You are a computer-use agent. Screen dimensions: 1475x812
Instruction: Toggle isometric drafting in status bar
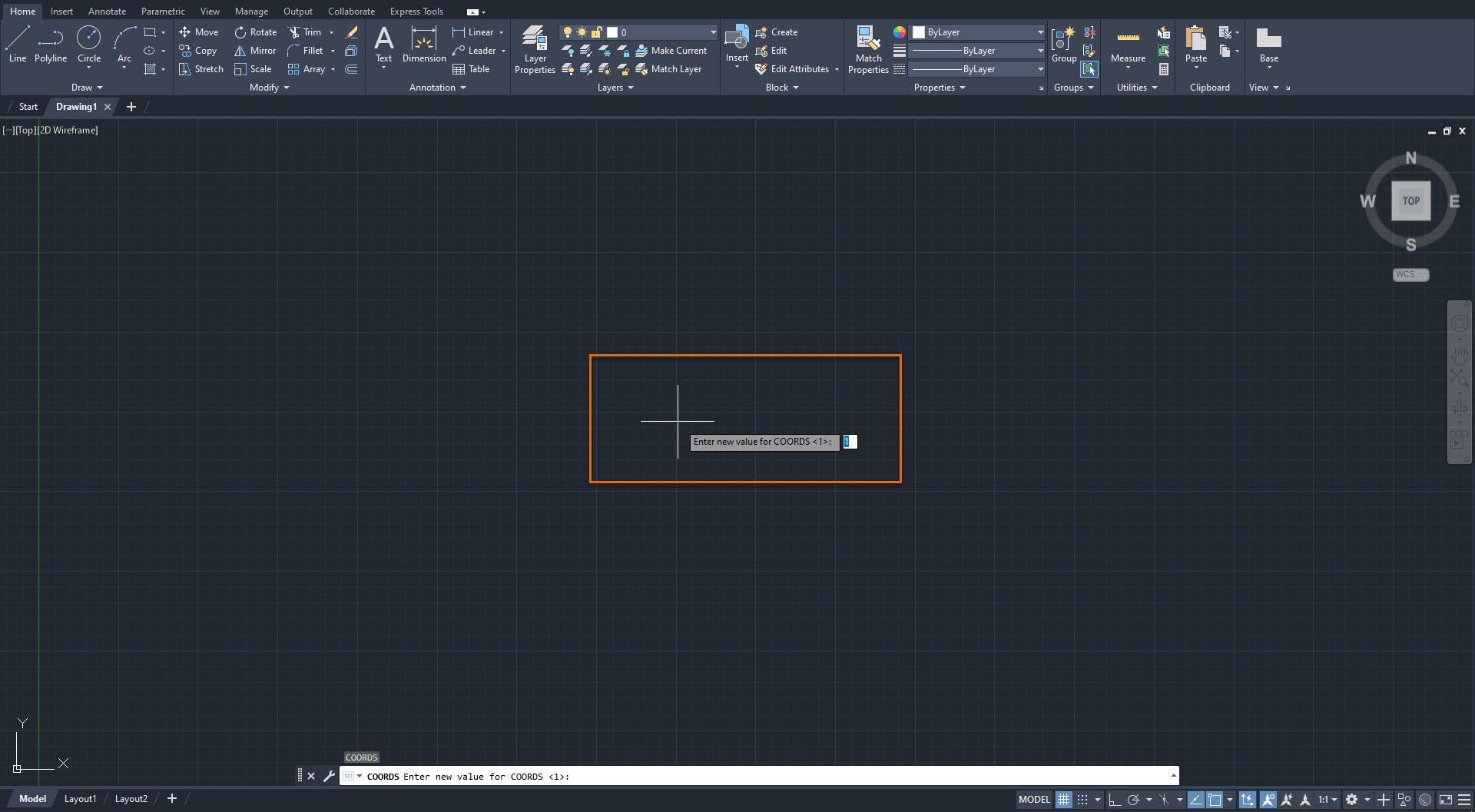[1165, 799]
